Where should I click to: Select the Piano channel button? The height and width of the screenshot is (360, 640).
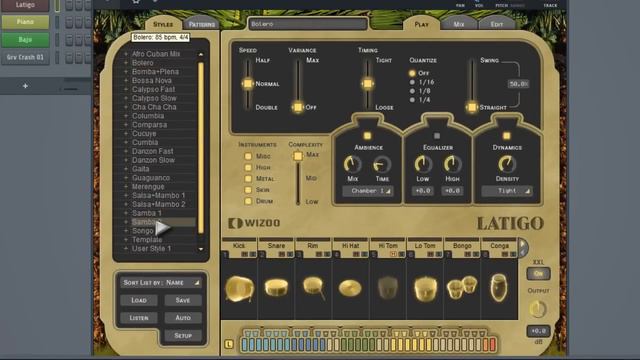point(25,22)
